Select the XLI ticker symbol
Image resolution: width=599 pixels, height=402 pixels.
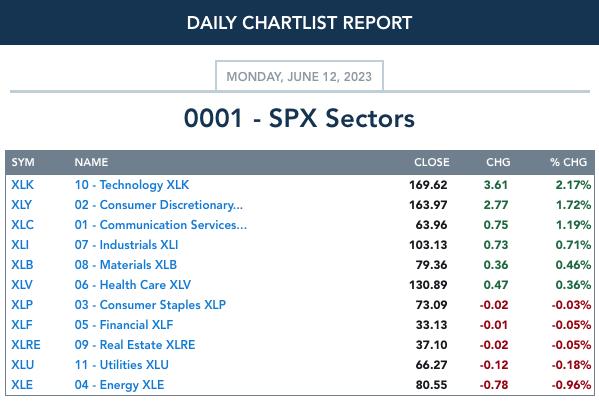point(20,245)
